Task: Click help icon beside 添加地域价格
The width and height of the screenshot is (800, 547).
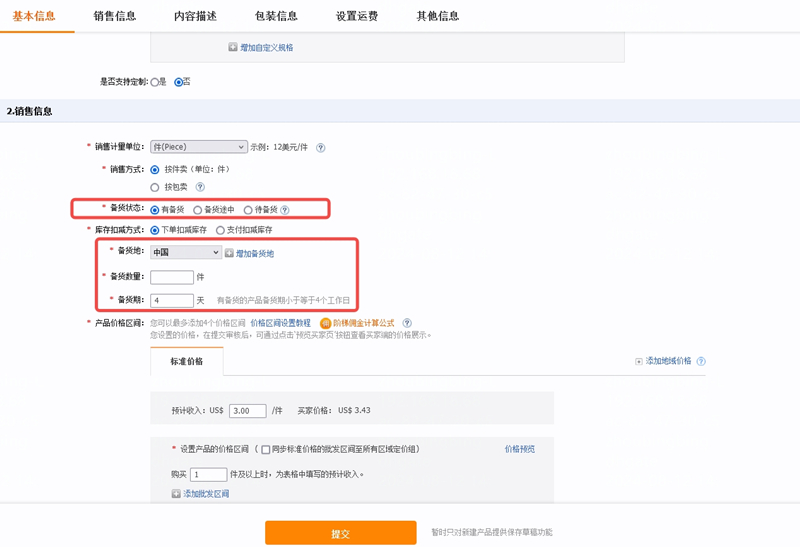Action: (x=701, y=361)
